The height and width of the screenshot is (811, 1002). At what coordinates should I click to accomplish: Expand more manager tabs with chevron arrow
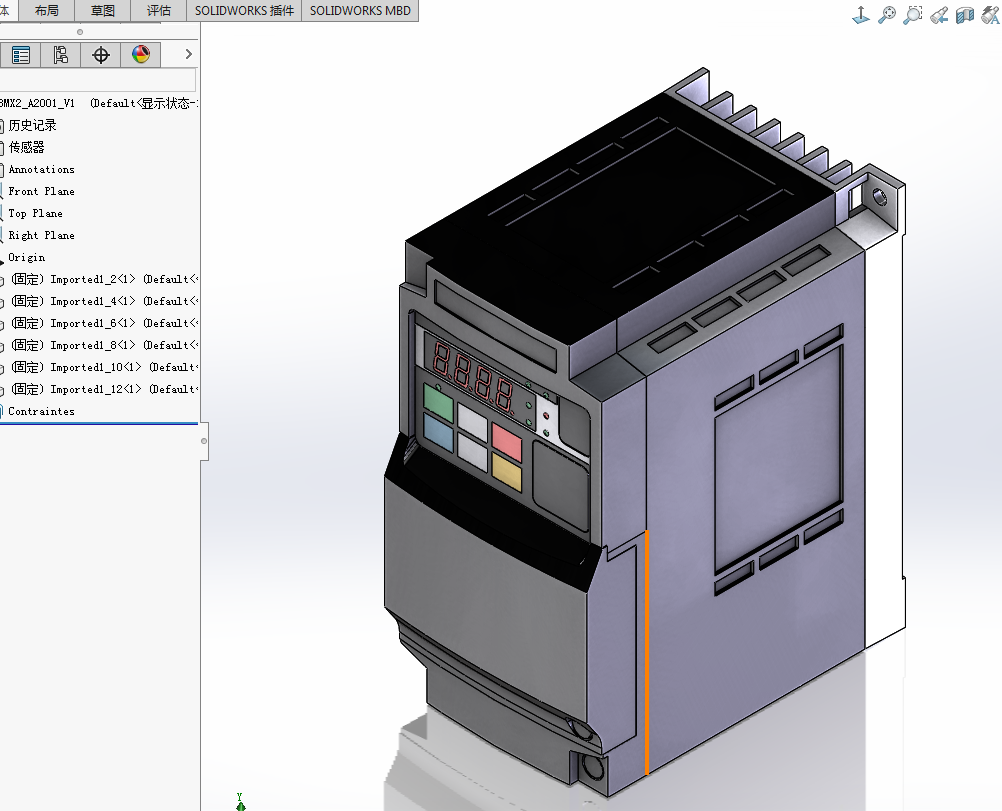click(188, 55)
